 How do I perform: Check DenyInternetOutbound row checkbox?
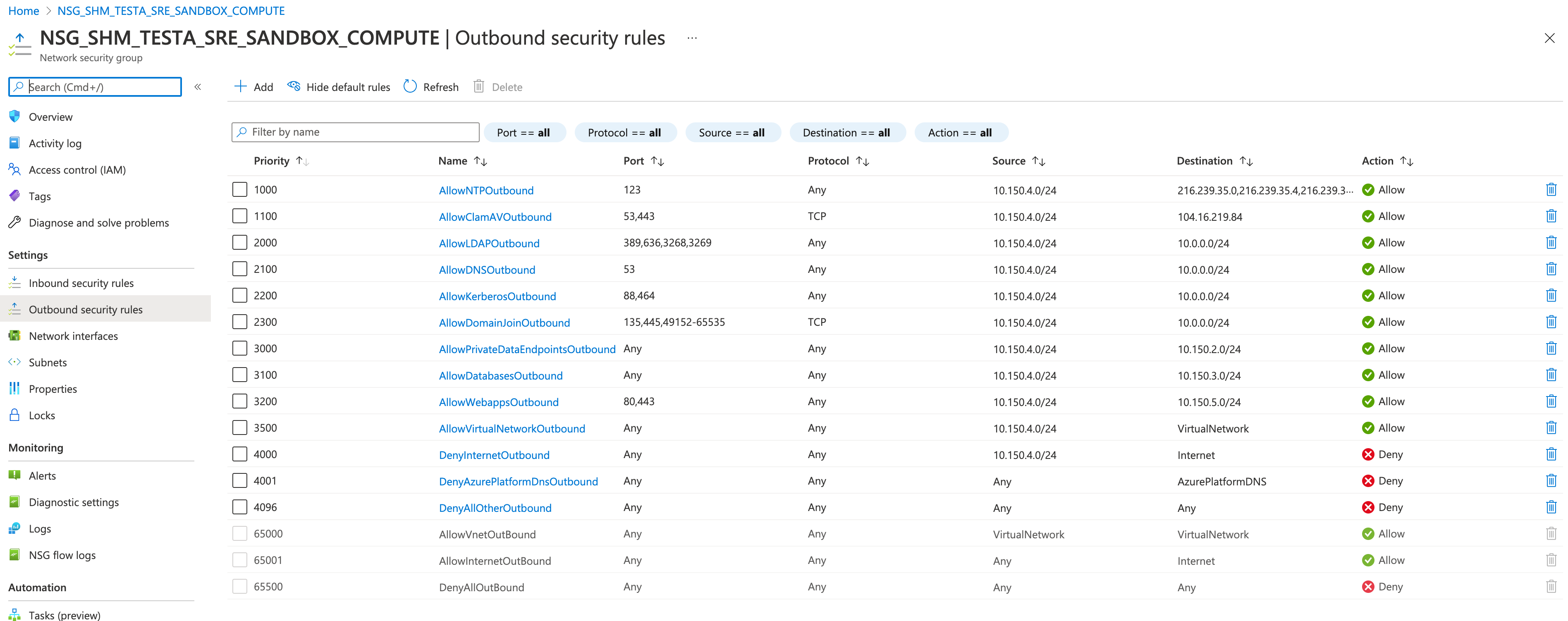(x=240, y=454)
